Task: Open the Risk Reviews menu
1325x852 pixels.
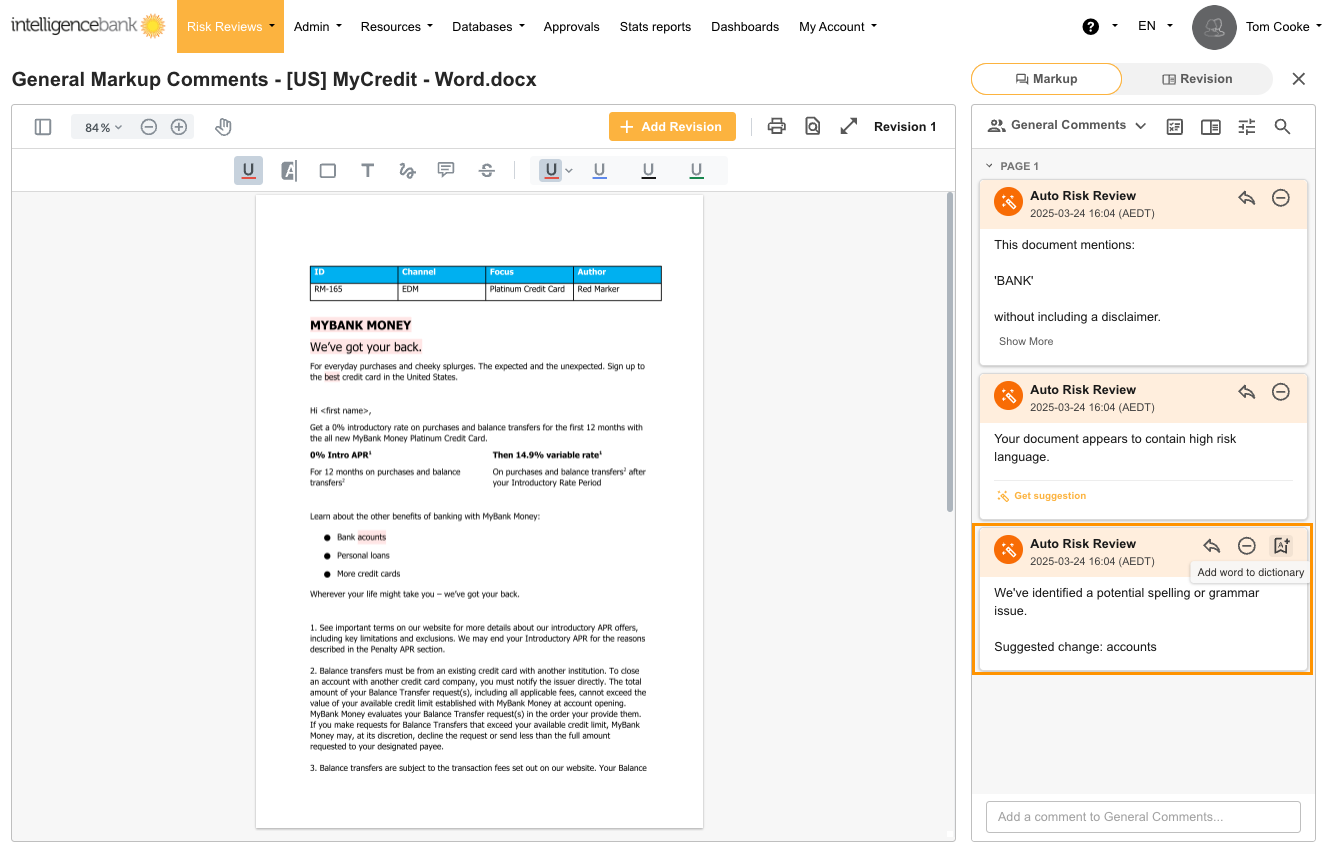Action: point(230,27)
